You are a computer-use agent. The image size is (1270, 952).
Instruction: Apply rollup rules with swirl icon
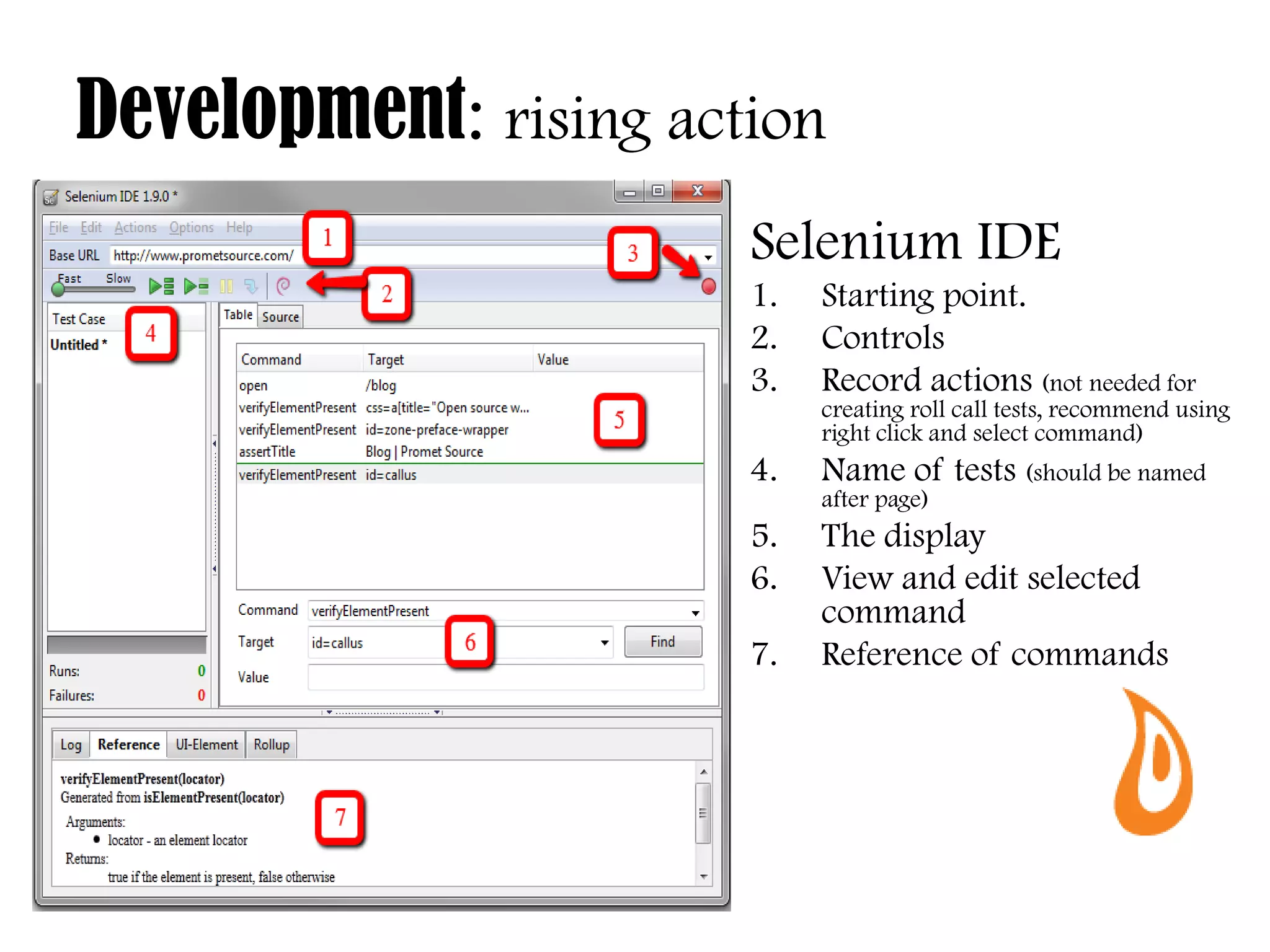pyautogui.click(x=283, y=286)
